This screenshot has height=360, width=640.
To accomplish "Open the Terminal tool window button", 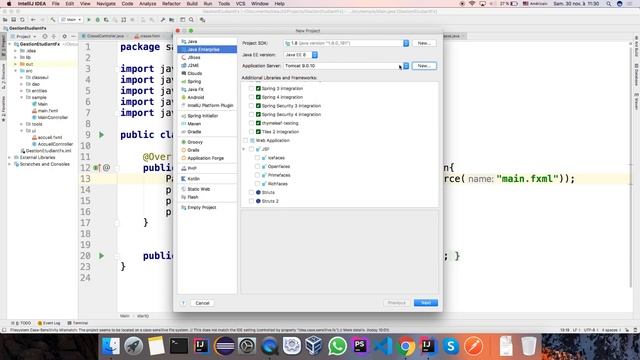I will click(x=78, y=323).
